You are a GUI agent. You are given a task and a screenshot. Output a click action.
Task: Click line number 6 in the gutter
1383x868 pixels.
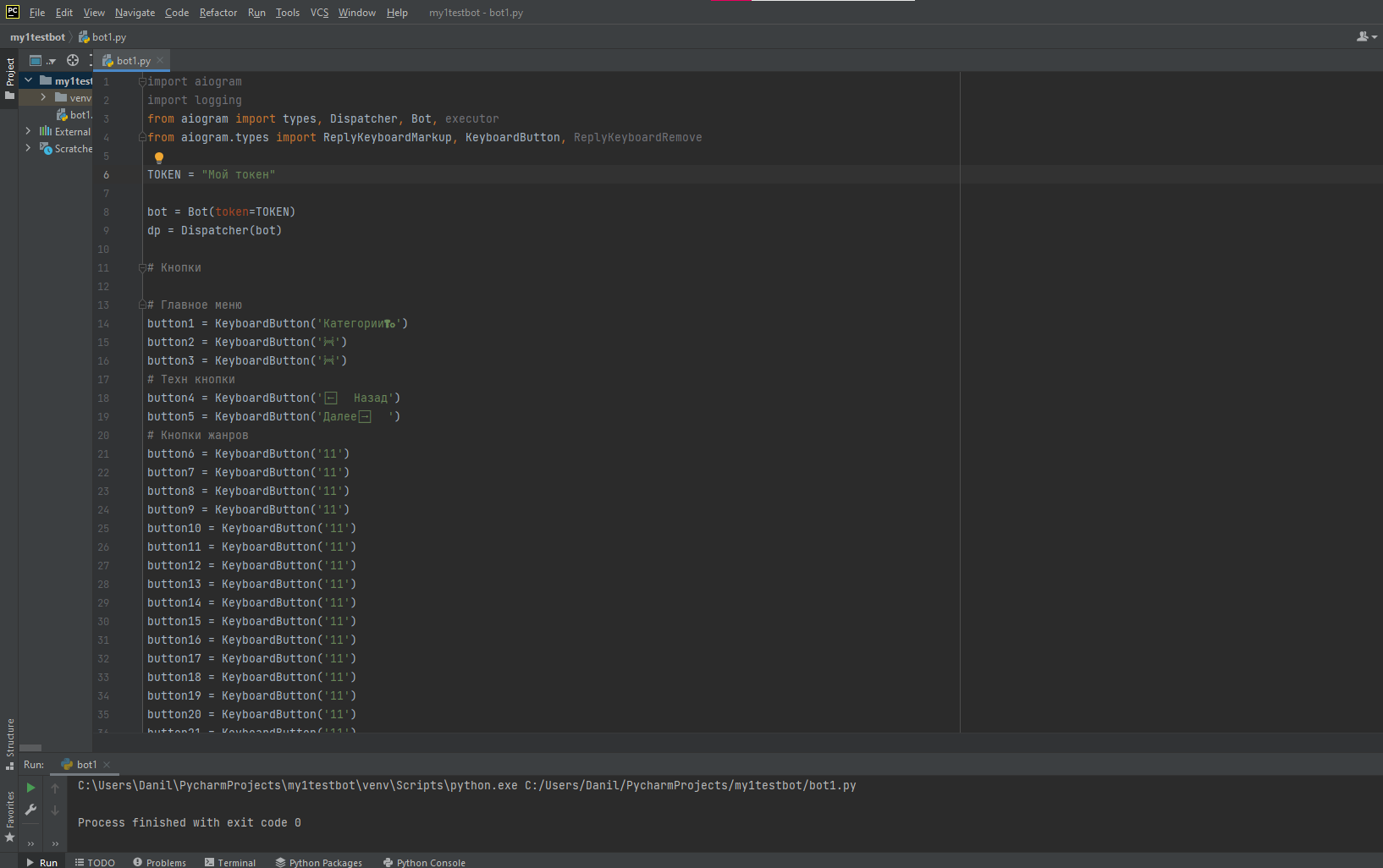pyautogui.click(x=106, y=175)
